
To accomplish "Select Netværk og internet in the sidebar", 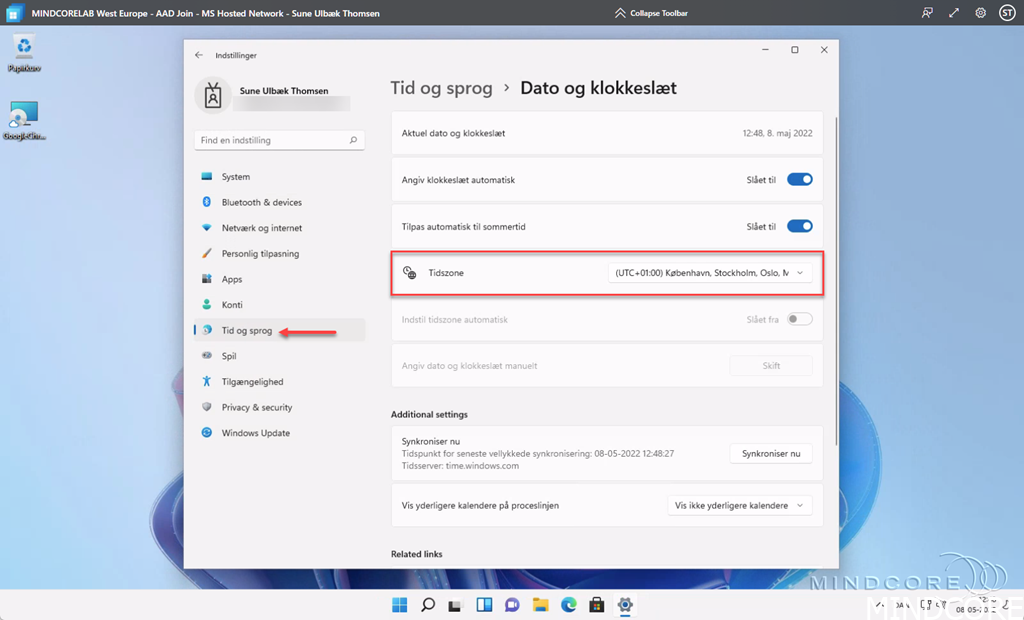I will 261,228.
